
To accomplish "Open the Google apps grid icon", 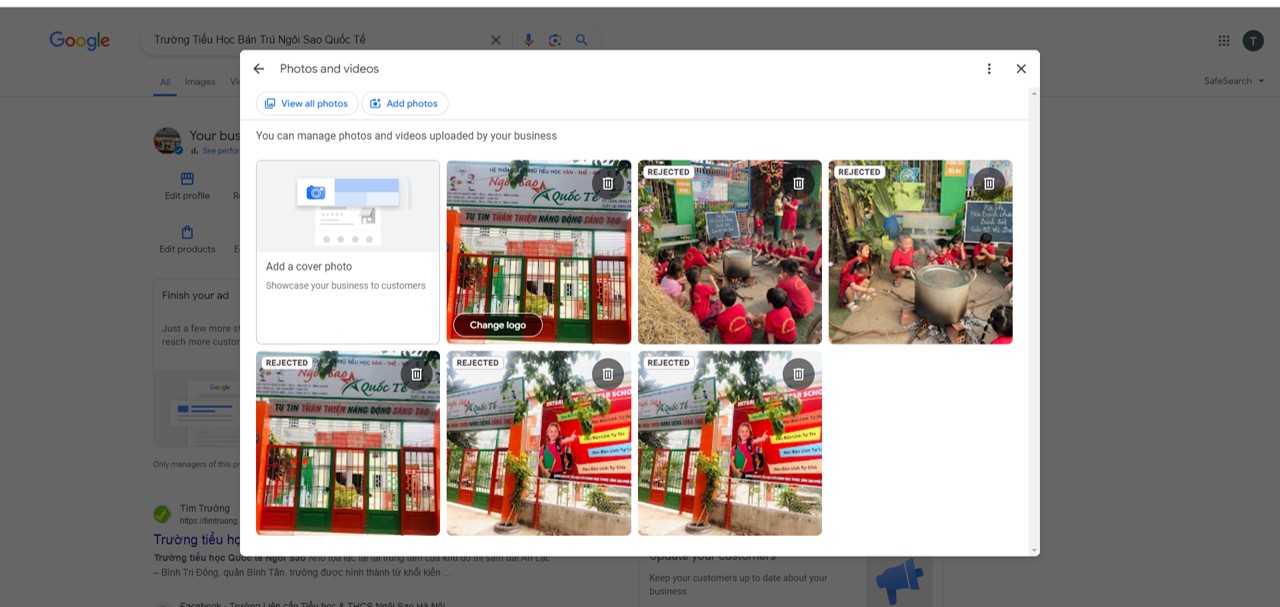I will point(1223,40).
